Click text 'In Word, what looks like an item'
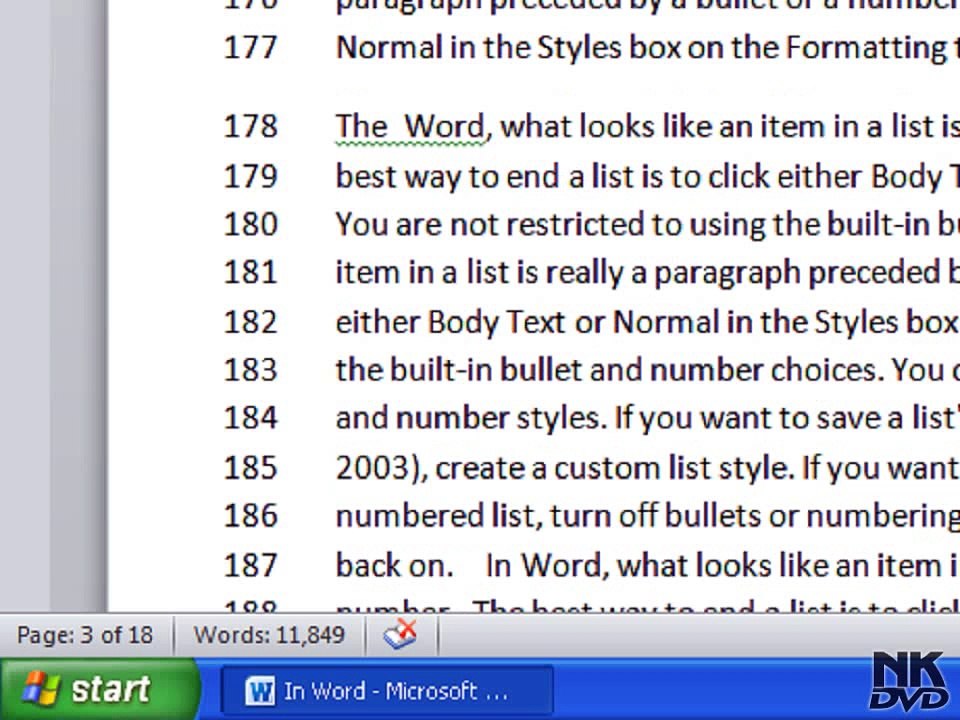This screenshot has height=720, width=960. pyautogui.click(x=718, y=566)
